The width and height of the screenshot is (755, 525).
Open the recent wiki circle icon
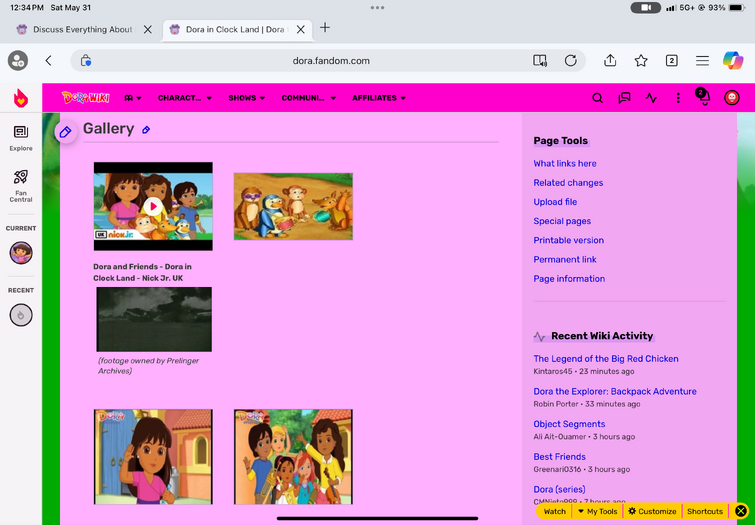tap(21, 315)
